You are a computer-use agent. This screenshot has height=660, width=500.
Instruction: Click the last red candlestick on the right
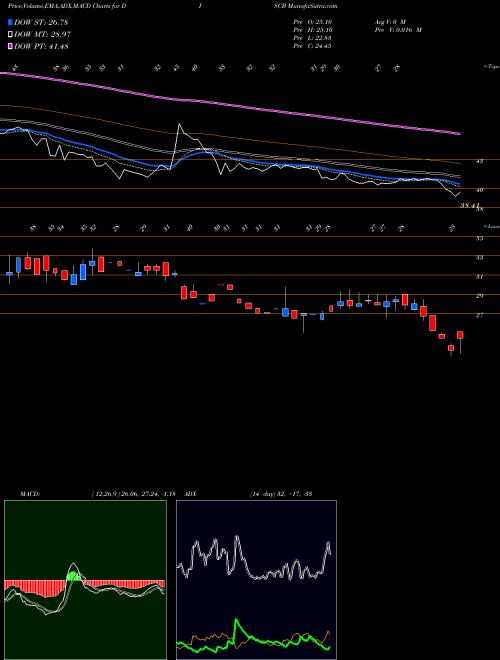point(460,335)
